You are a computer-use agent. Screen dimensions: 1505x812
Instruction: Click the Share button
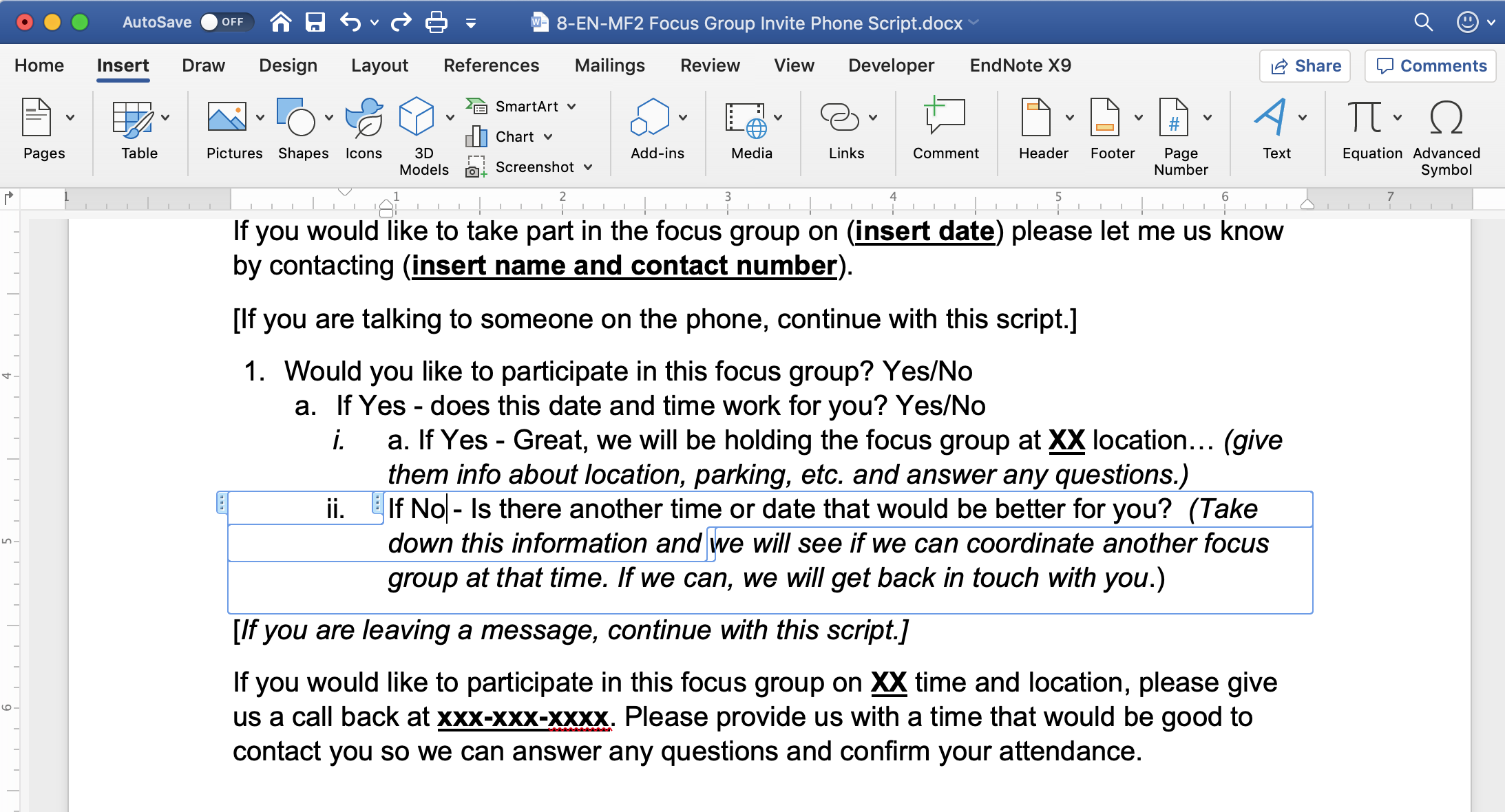click(x=1307, y=66)
